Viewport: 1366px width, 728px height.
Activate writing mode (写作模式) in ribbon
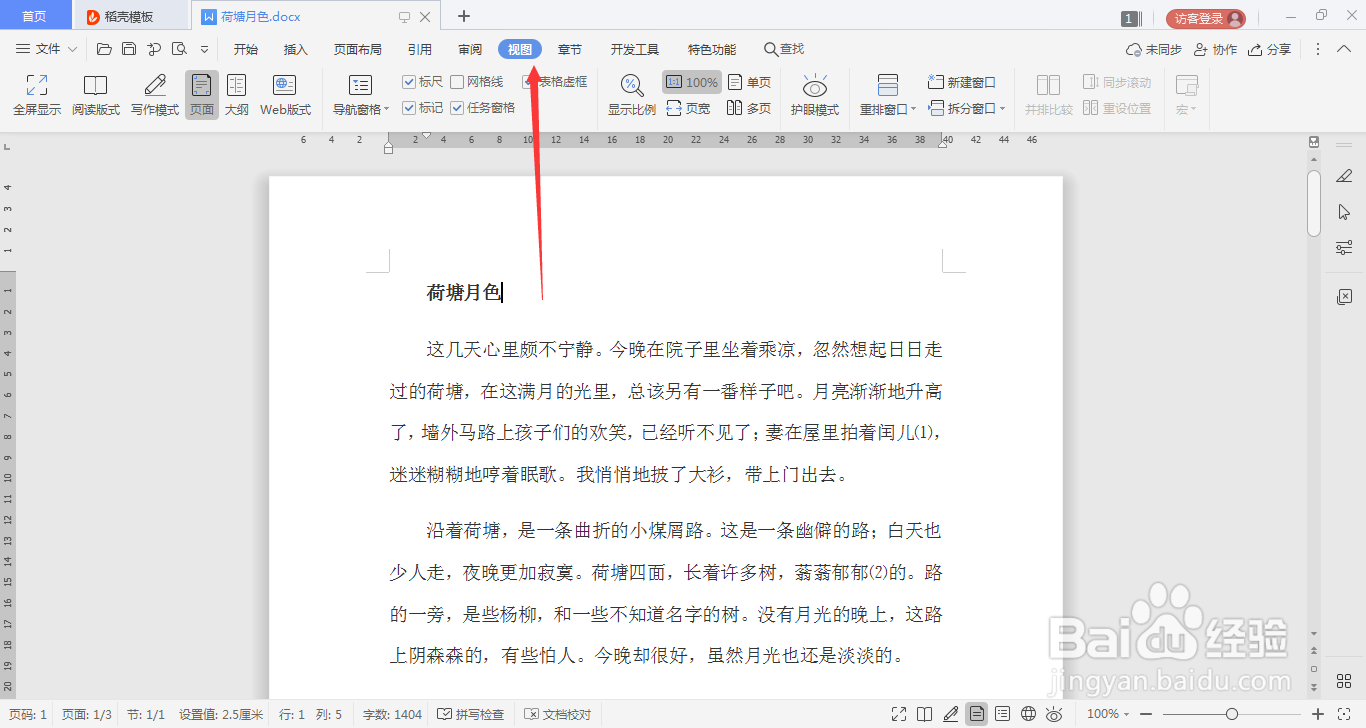tap(155, 95)
